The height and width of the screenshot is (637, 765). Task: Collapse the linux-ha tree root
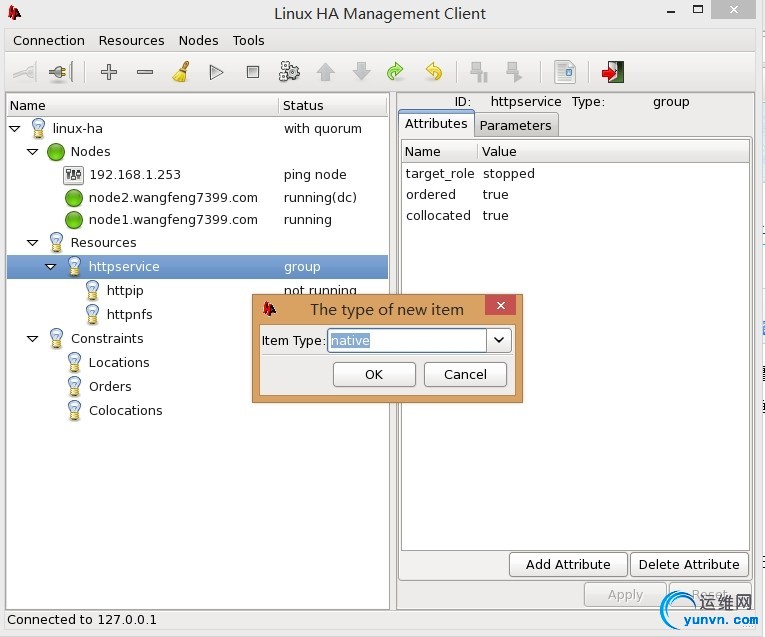click(15, 129)
